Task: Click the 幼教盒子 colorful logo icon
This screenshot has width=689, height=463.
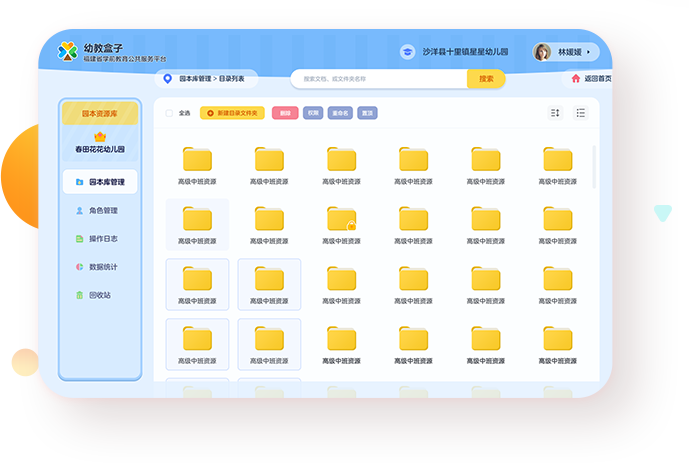Action: tap(67, 51)
